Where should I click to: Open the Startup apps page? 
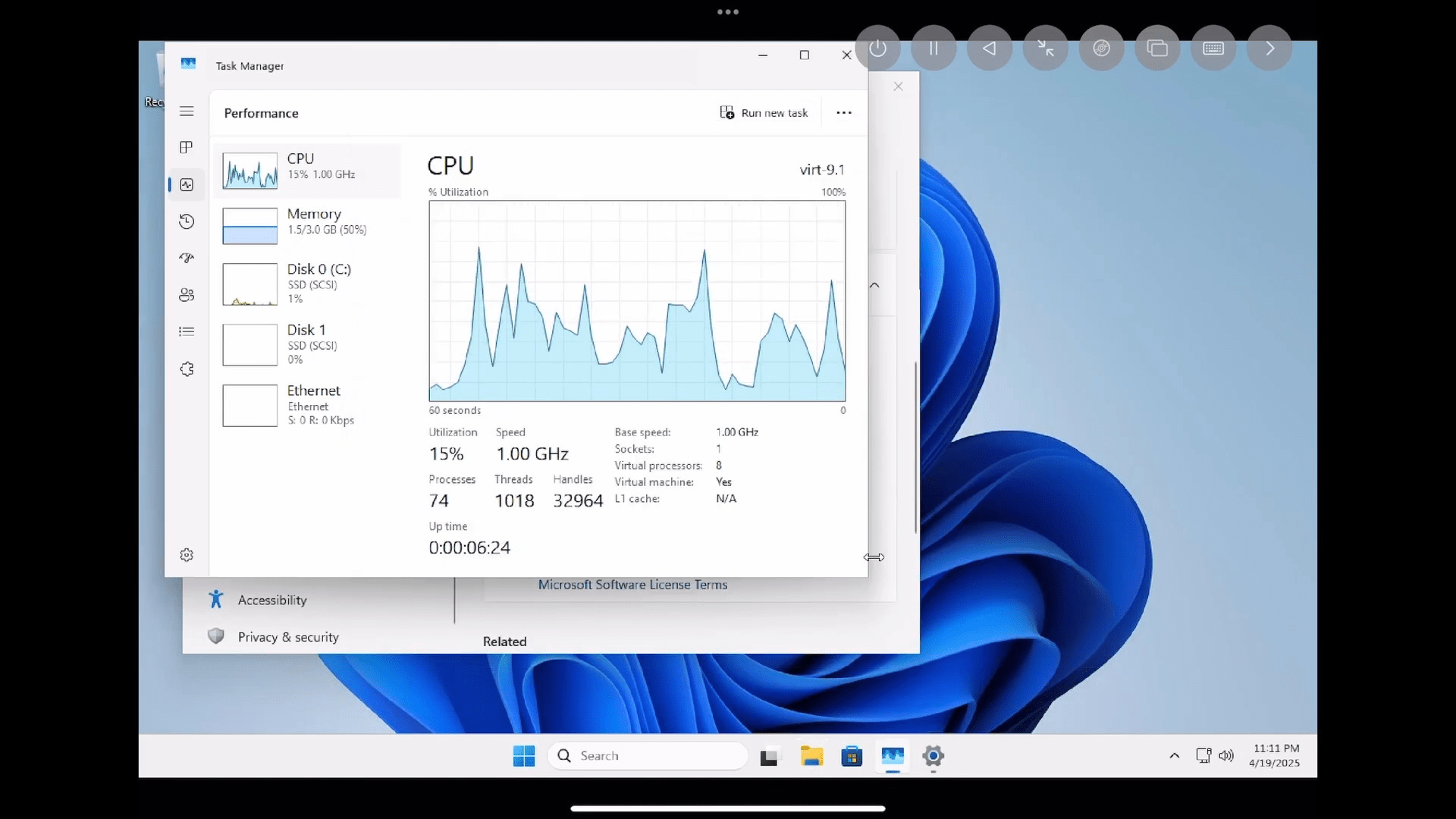click(x=187, y=258)
